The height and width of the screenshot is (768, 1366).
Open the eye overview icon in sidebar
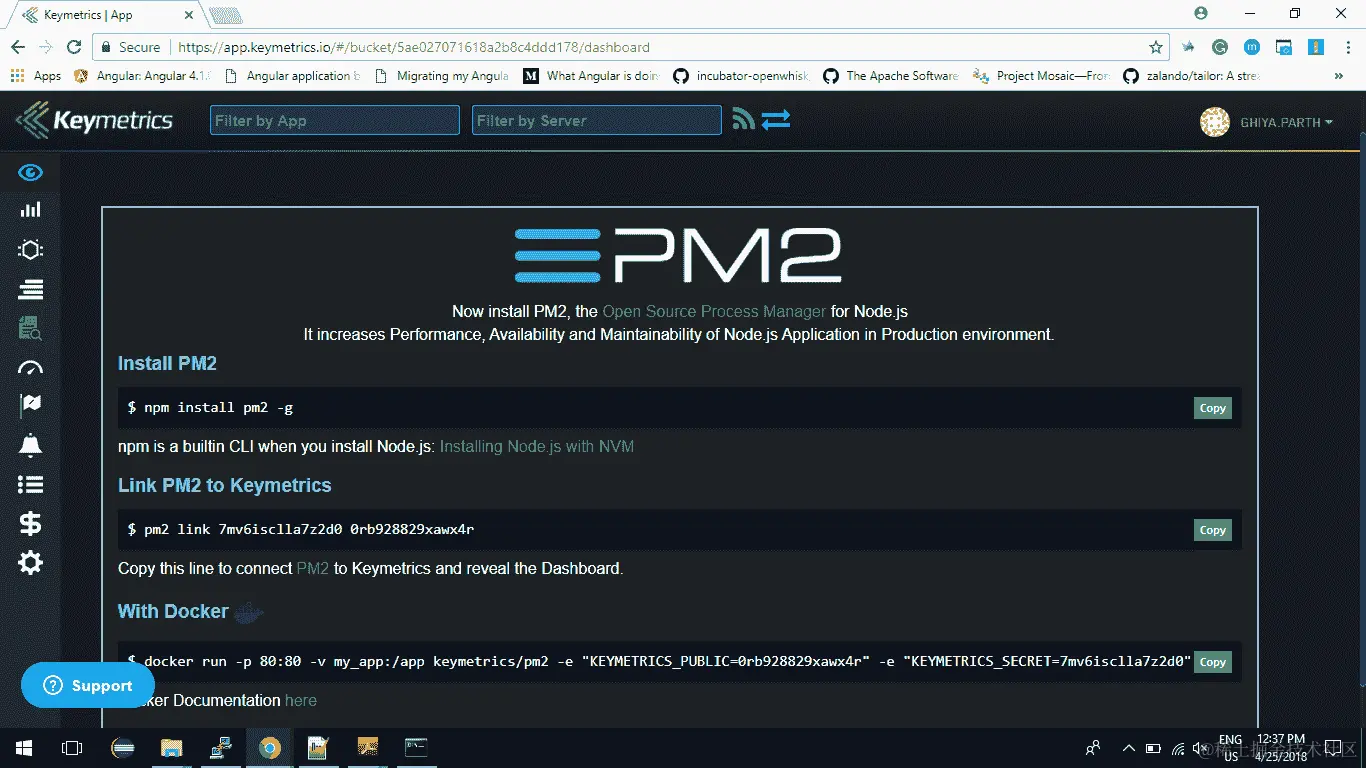(30, 173)
